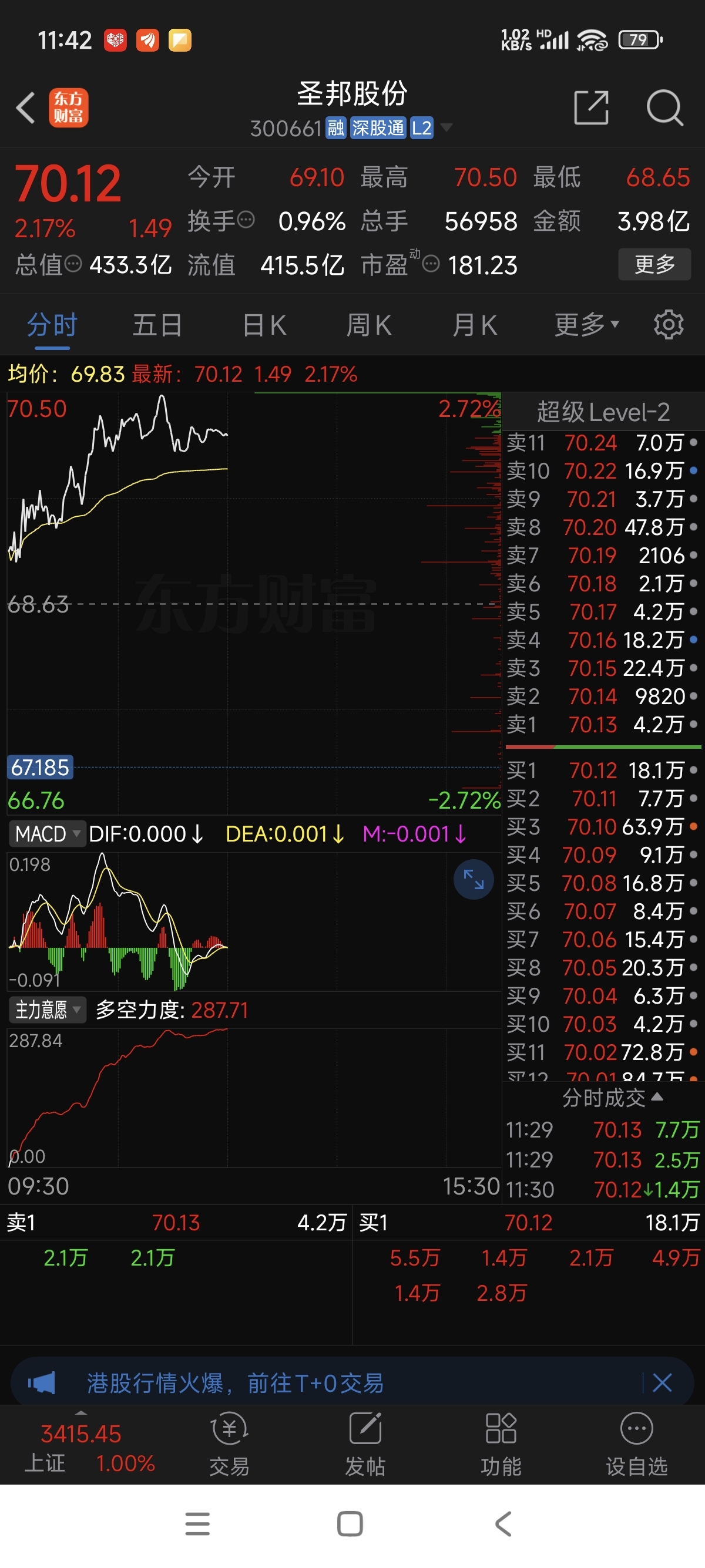Screen dimensions: 705x1568
Task: Open the 设自选 watchlist icon
Action: pos(637,1444)
